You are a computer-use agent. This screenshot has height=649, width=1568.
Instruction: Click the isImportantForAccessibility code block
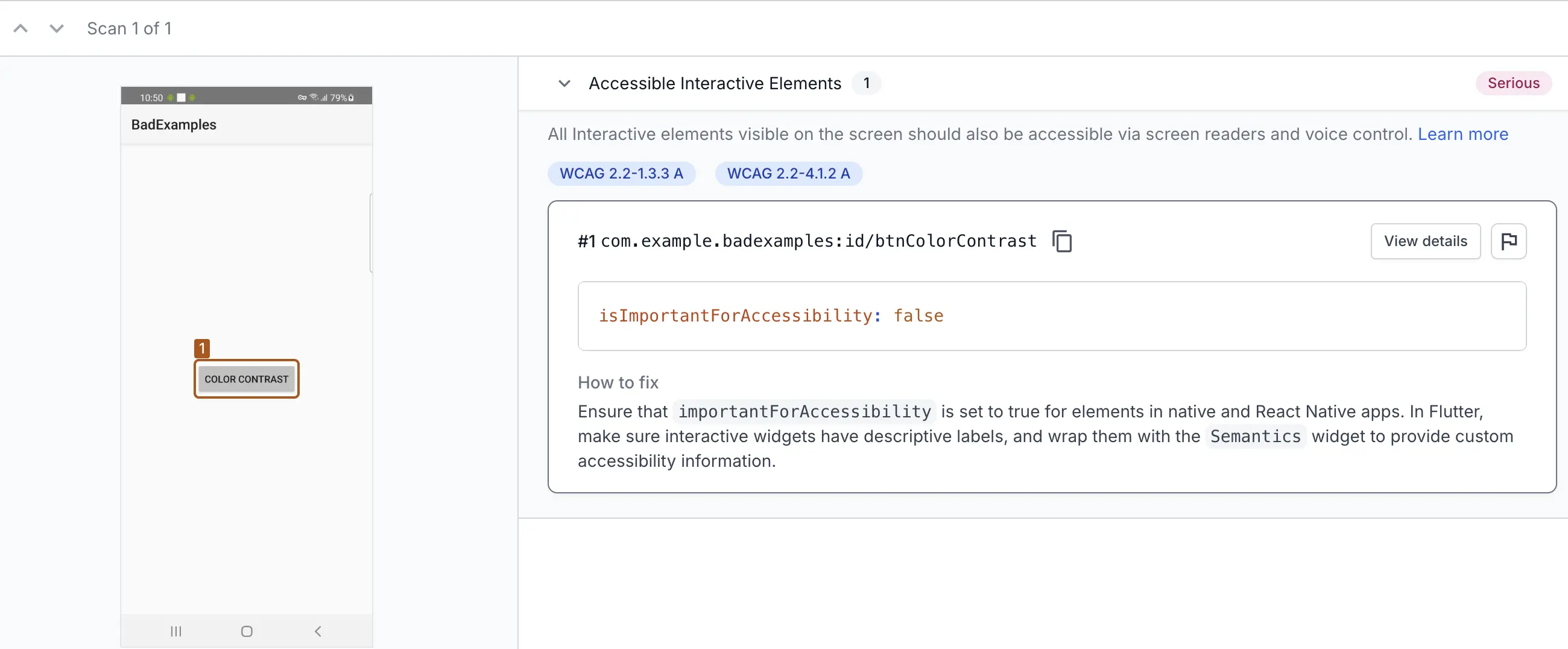(1051, 315)
